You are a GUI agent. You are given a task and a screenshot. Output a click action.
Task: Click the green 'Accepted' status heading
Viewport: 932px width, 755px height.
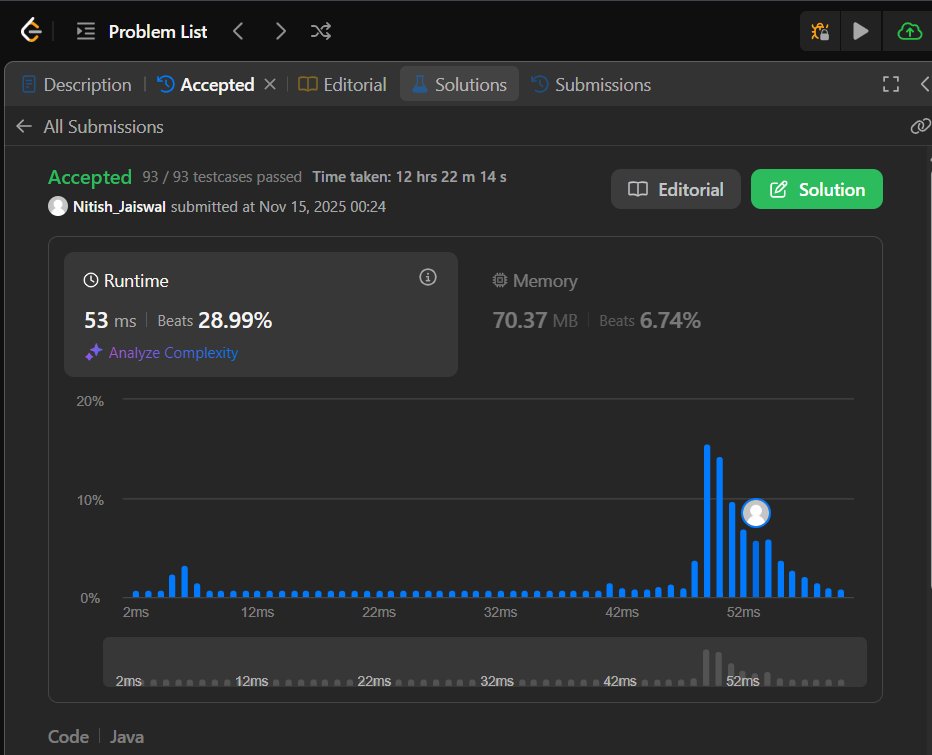coord(90,177)
